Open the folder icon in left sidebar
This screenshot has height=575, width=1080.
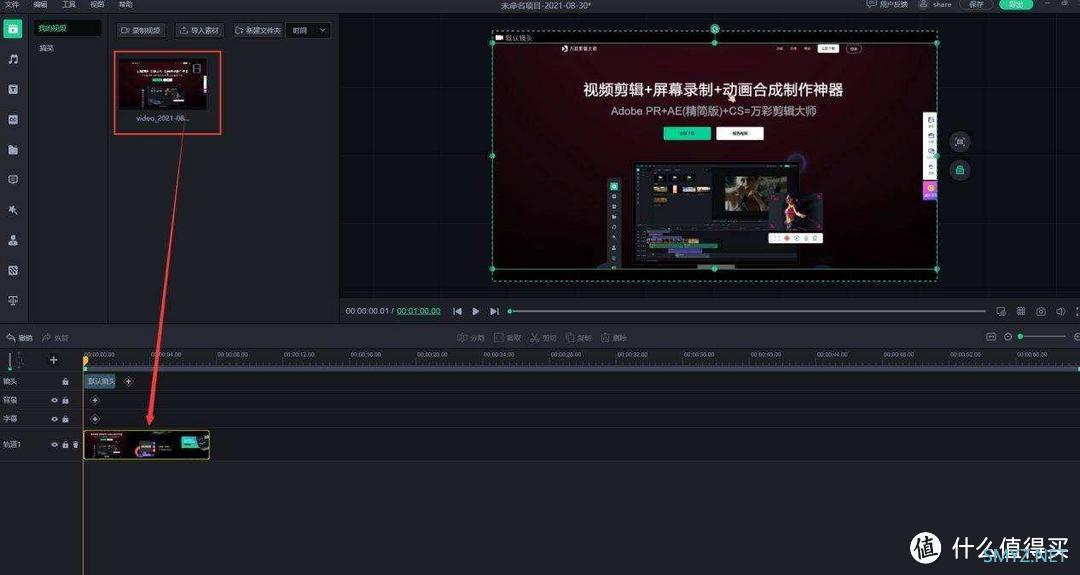(x=13, y=149)
